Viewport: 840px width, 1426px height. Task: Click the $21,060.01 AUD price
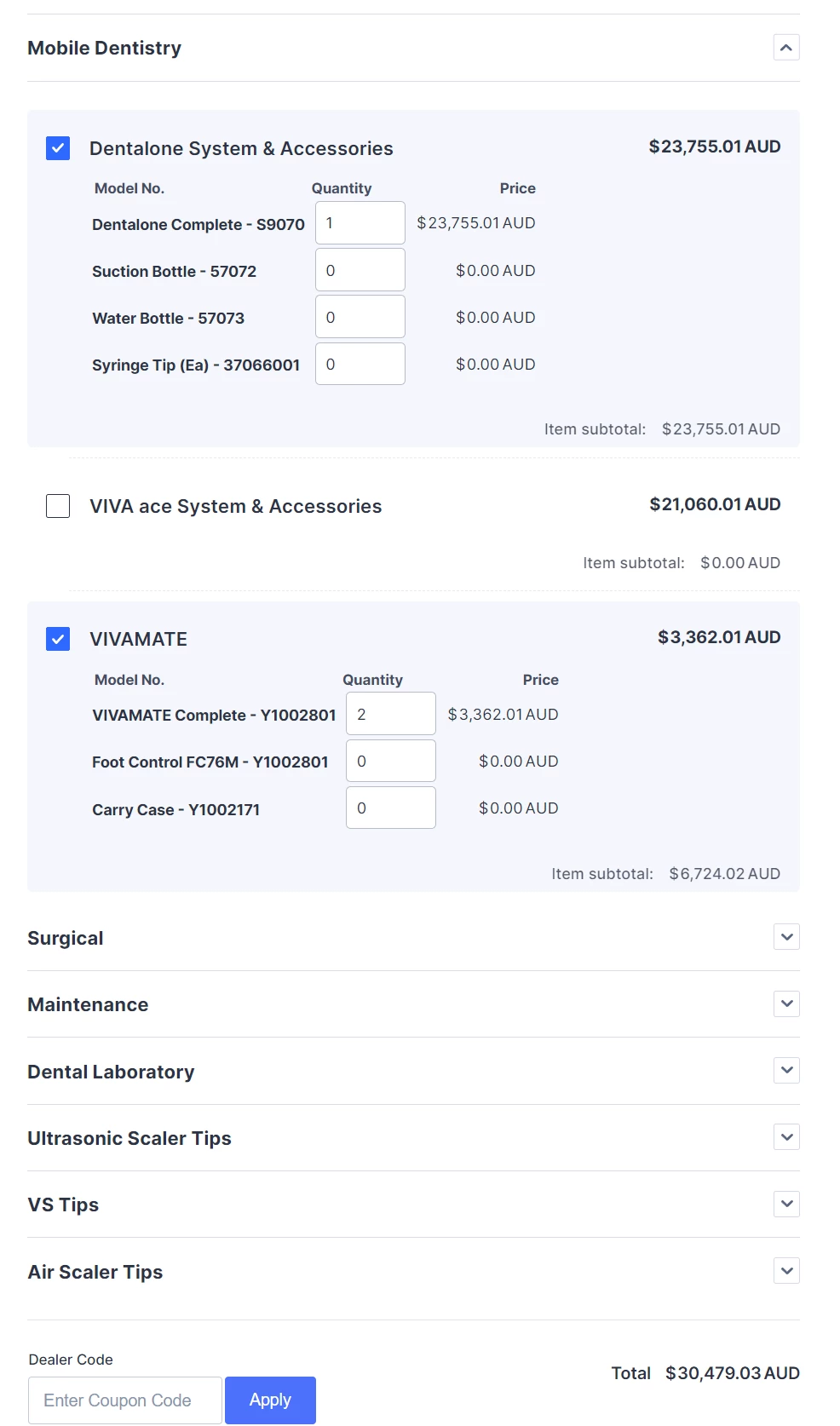(x=715, y=504)
